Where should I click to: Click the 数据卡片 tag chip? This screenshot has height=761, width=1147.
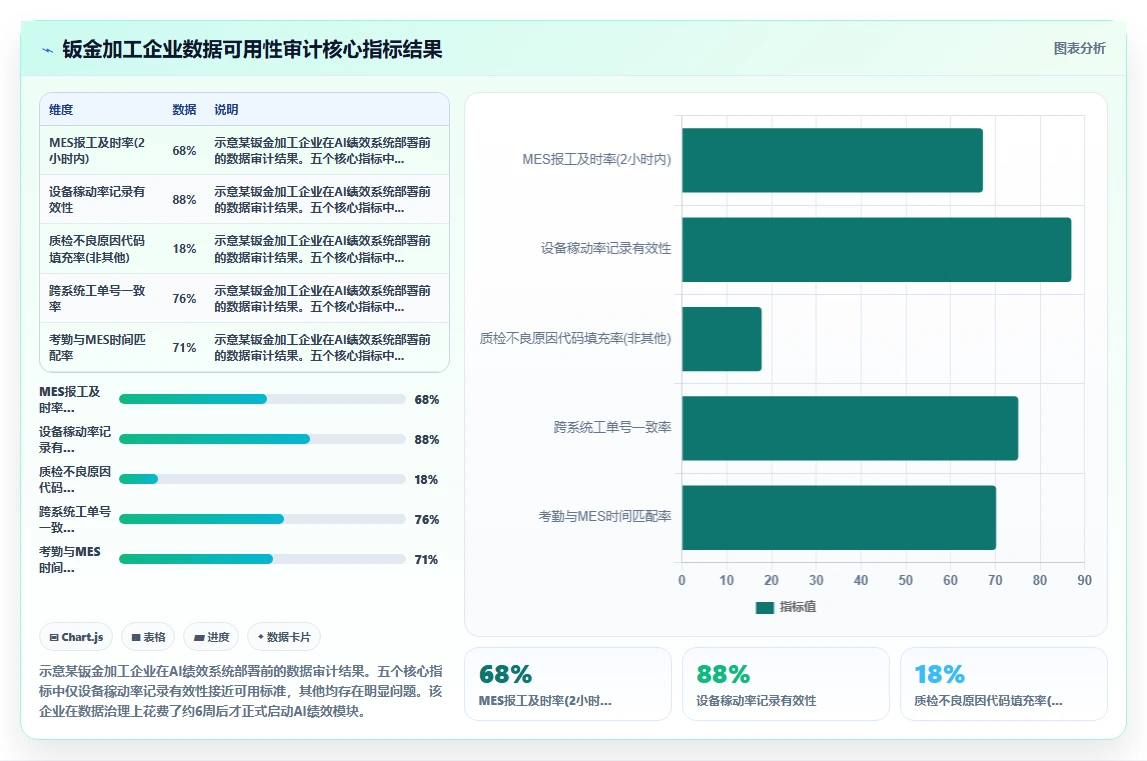coord(284,637)
